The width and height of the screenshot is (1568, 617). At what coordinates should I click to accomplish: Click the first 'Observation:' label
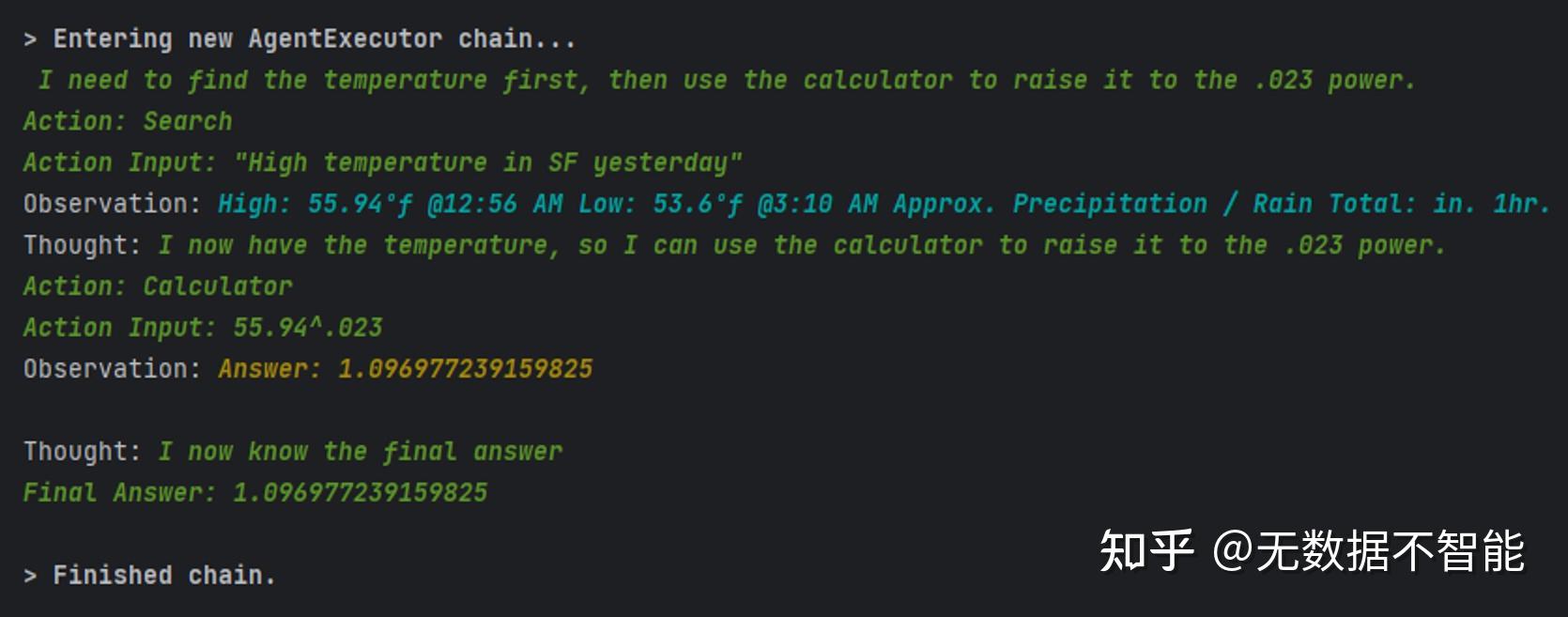click(x=113, y=204)
